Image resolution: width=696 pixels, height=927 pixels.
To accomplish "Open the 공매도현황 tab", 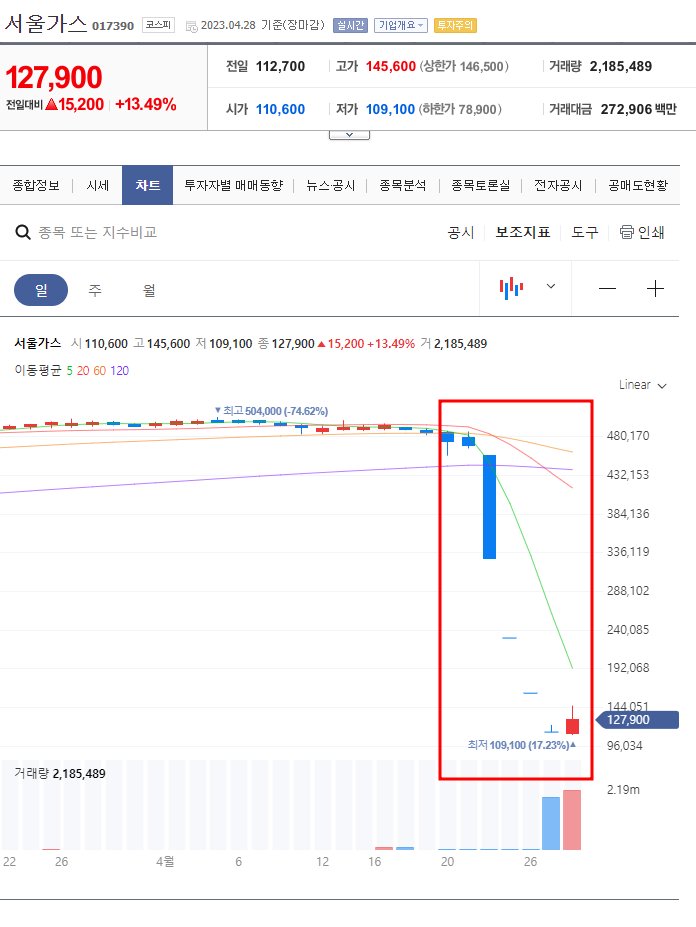I will pos(638,186).
